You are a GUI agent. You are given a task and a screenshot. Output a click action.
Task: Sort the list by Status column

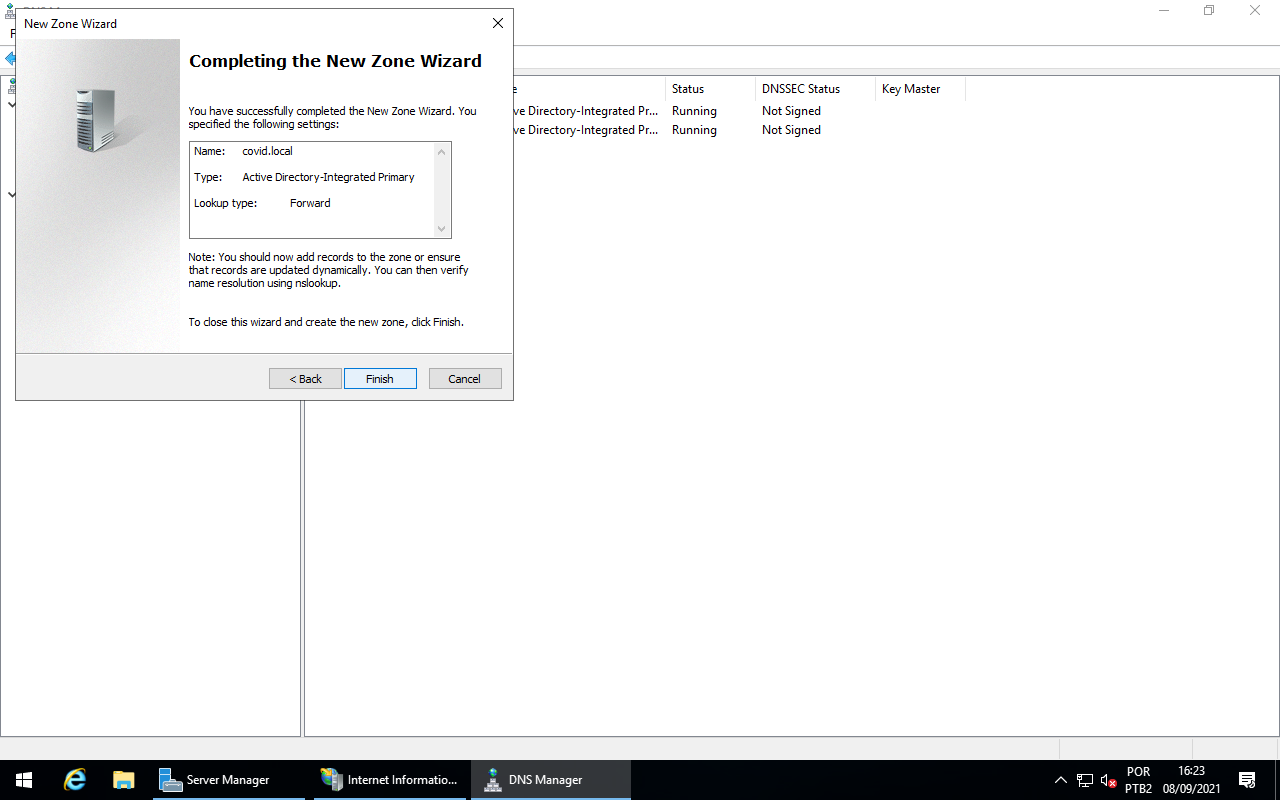pos(710,89)
